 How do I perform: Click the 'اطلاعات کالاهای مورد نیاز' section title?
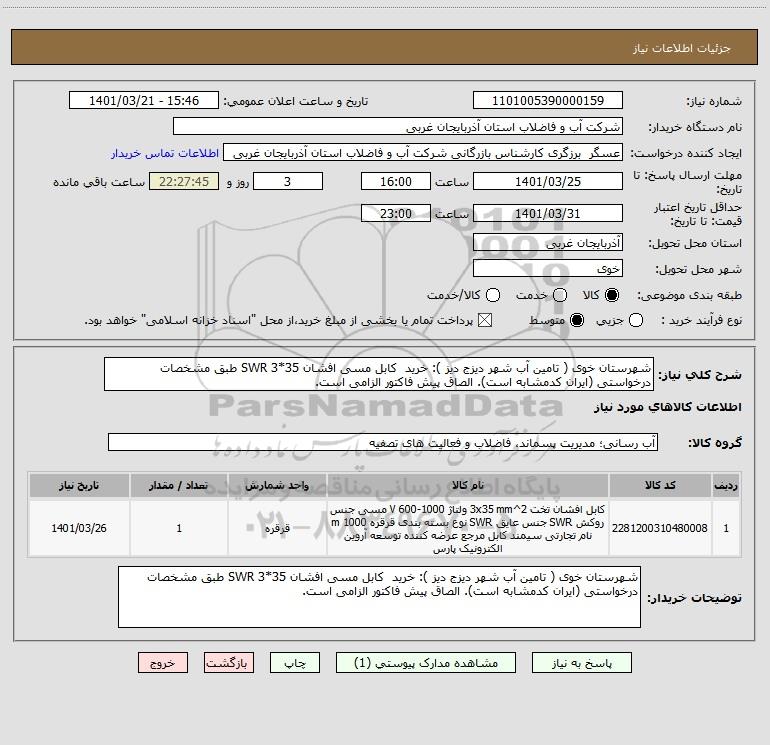(667, 407)
